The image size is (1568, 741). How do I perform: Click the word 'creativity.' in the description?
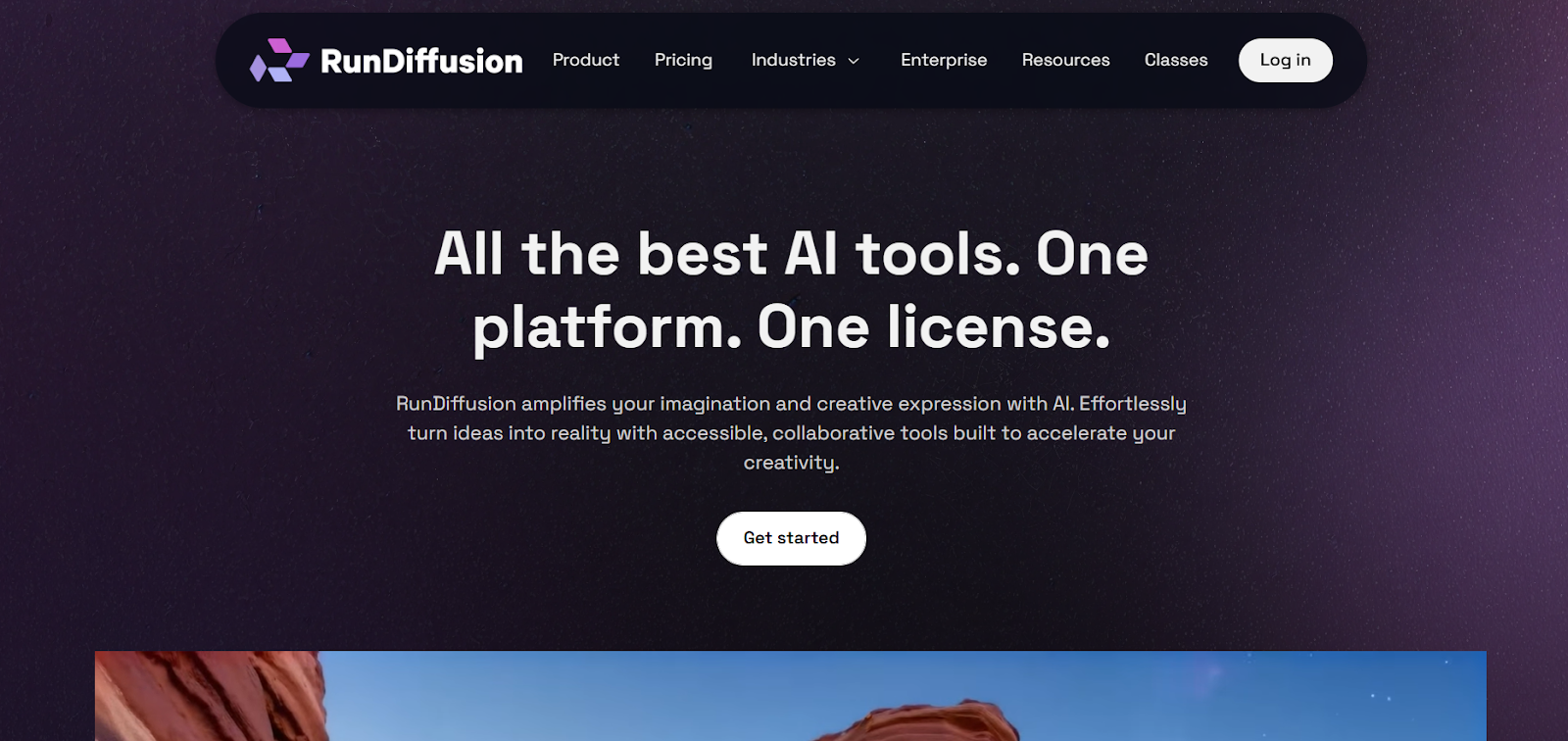(791, 463)
